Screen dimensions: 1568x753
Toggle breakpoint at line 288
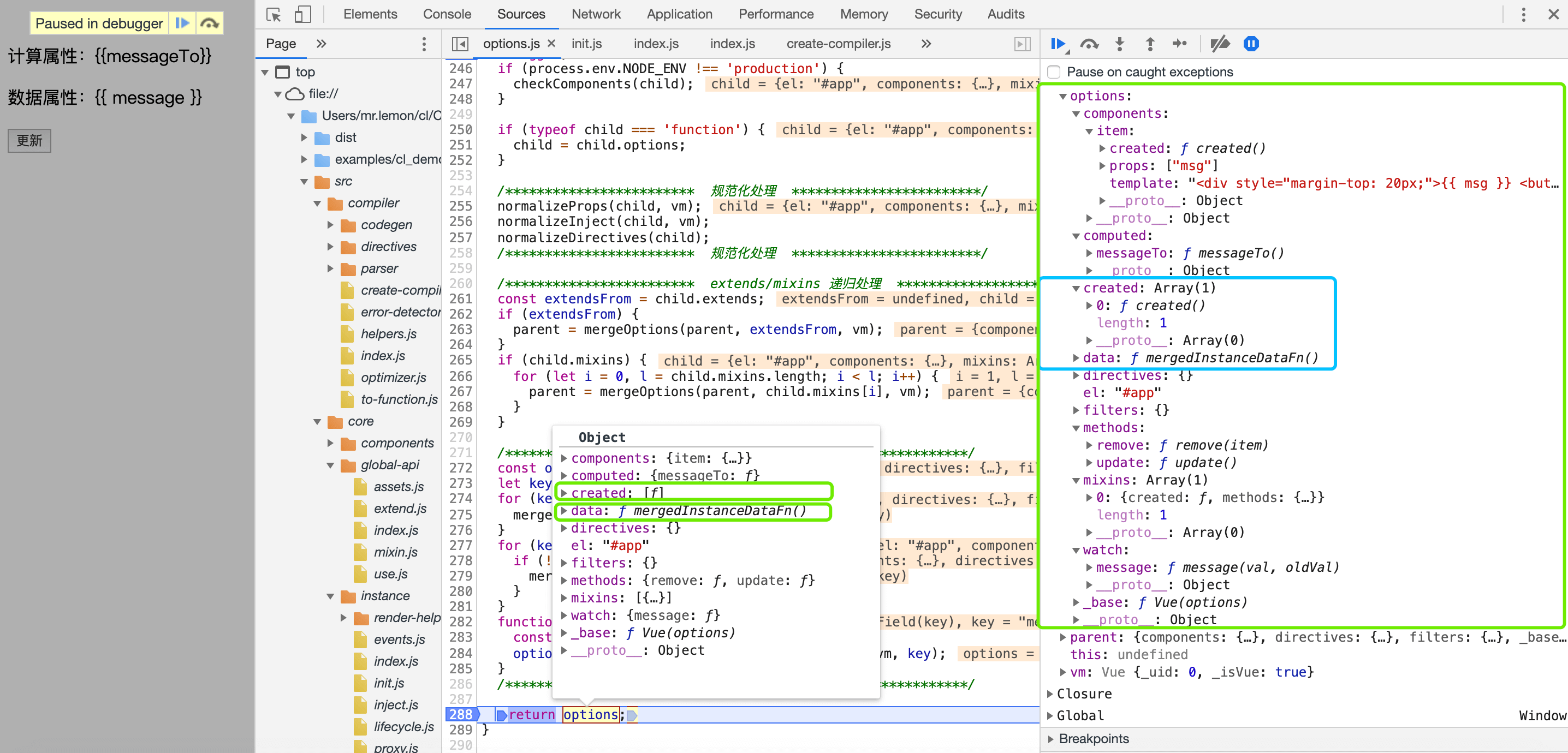461,714
